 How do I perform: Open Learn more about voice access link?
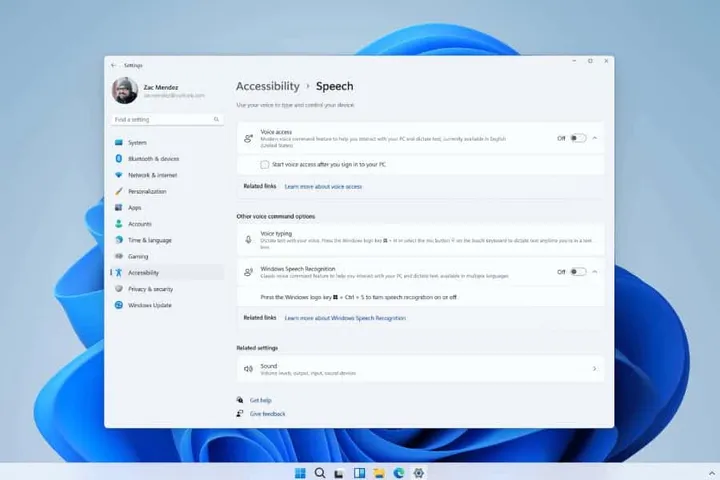click(x=323, y=186)
